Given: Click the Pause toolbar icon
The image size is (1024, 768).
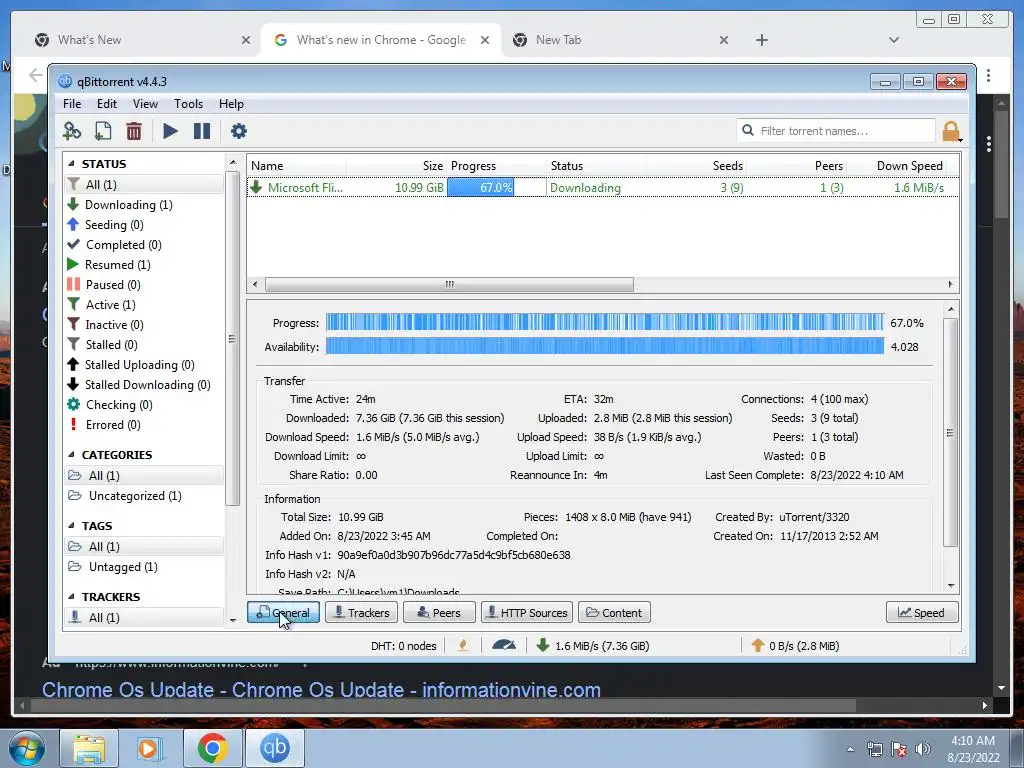Looking at the screenshot, I should 202,131.
